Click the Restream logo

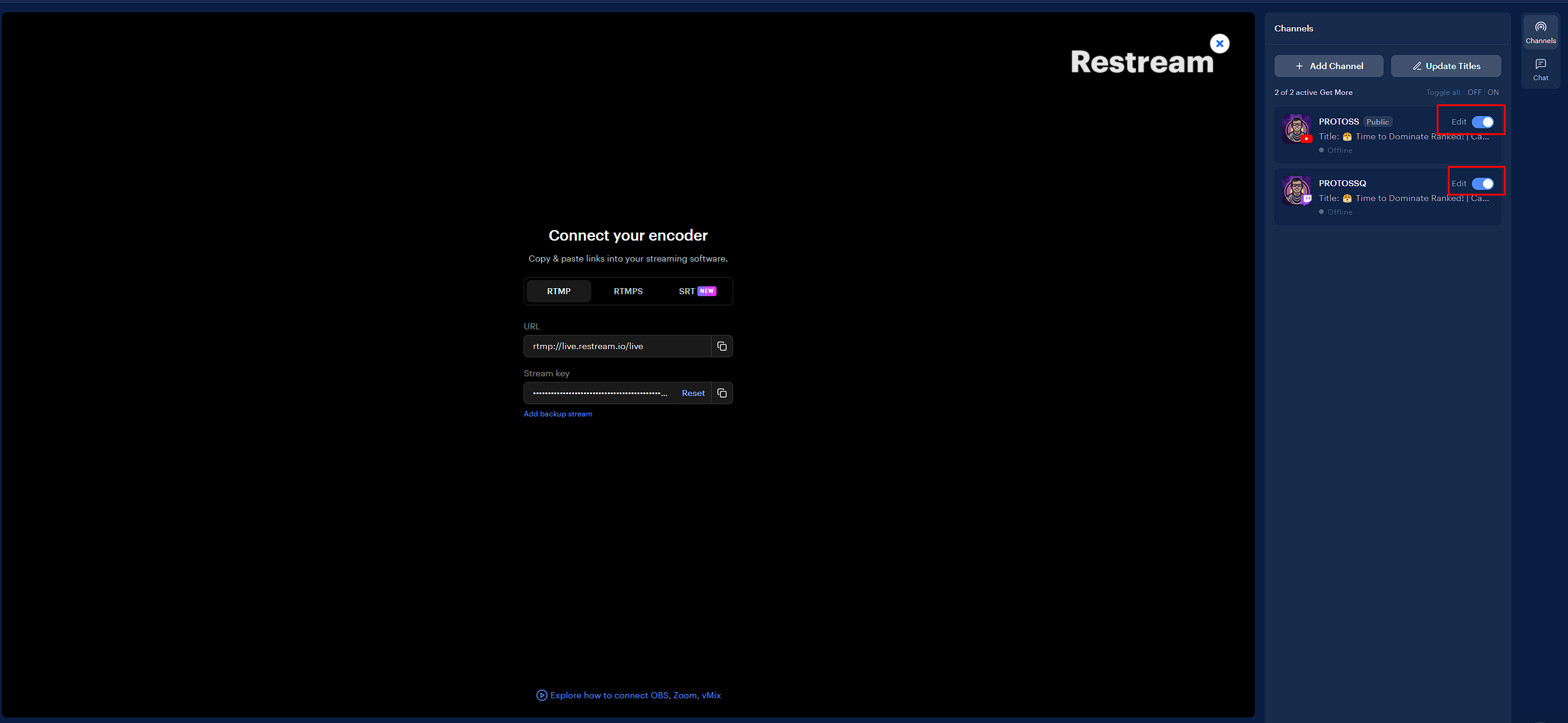pyautogui.click(x=1142, y=62)
